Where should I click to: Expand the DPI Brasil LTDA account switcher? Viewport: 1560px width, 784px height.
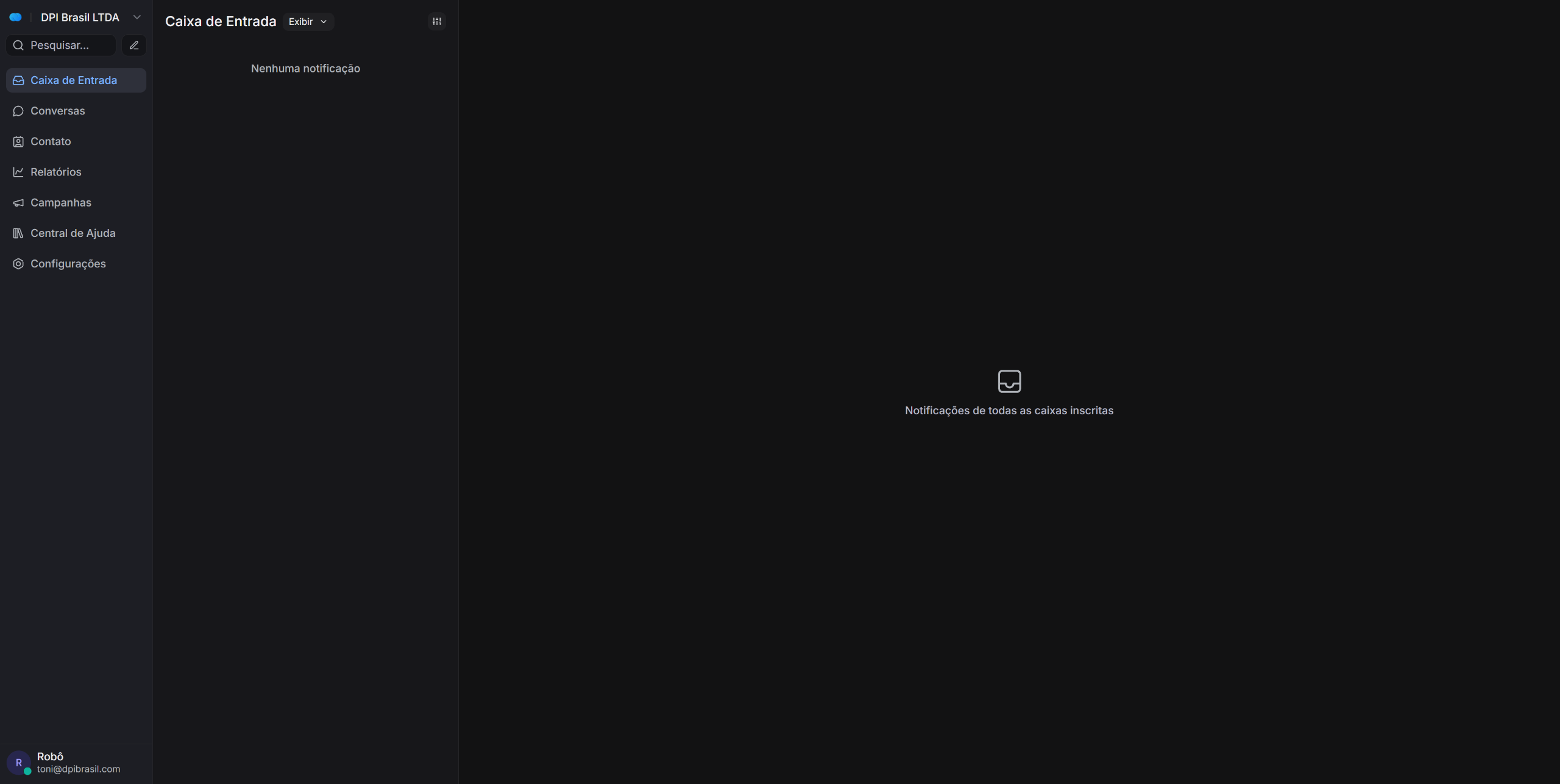point(136,18)
